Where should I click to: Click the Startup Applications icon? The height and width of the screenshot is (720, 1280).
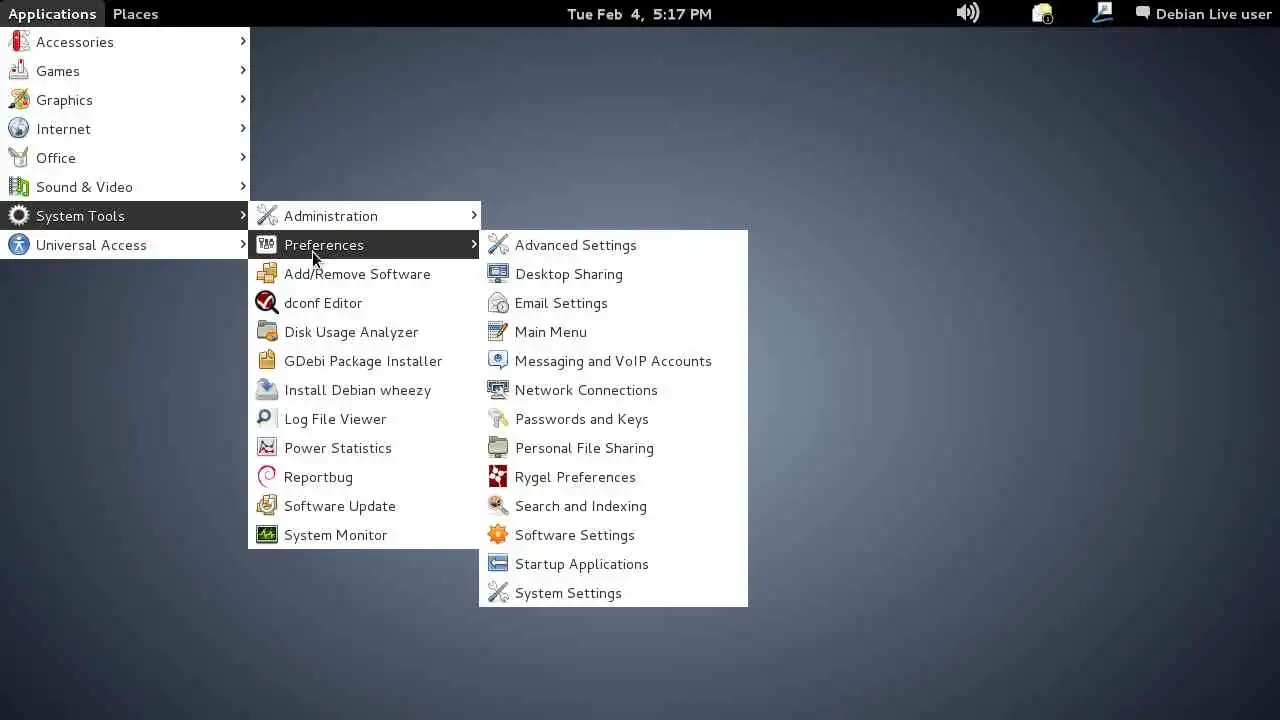pos(498,564)
